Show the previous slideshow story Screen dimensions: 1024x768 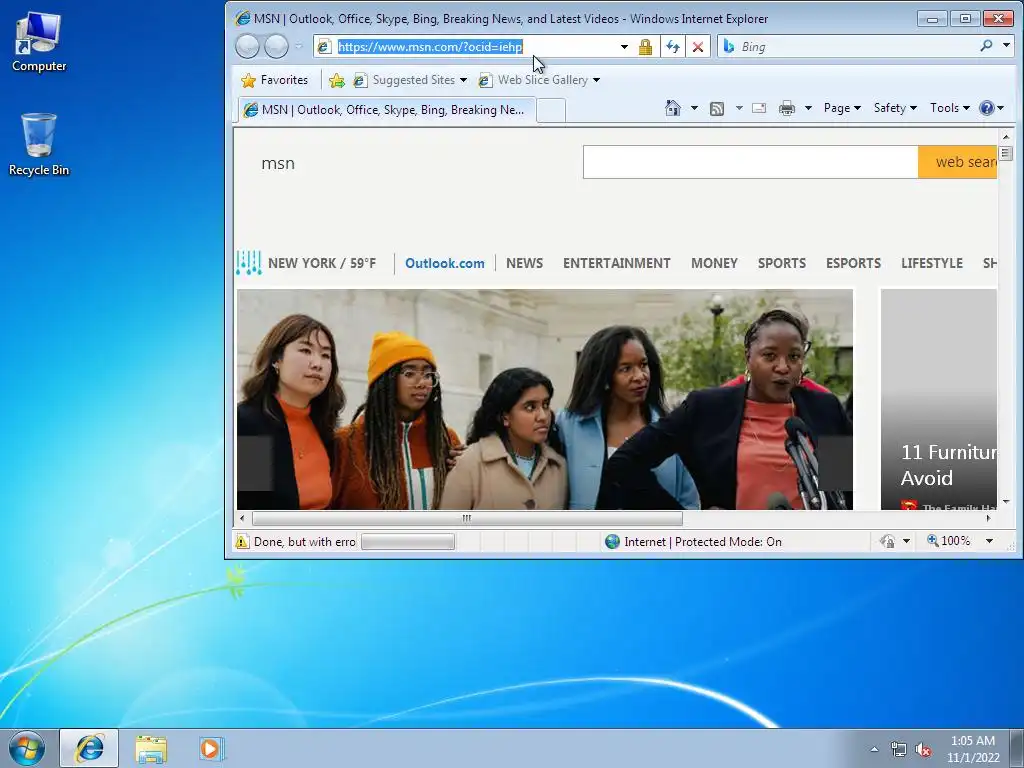[255, 463]
